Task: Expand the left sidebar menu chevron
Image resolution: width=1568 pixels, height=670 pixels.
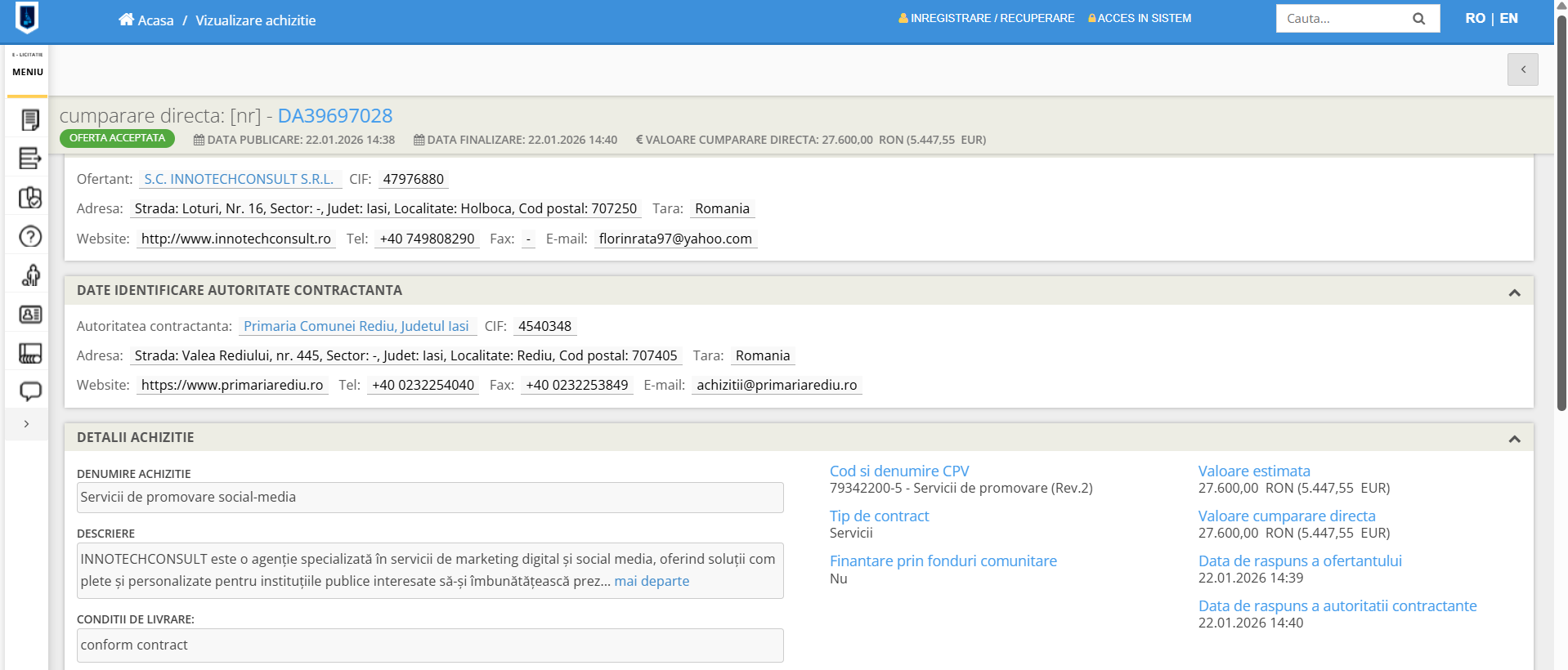Action: point(27,424)
